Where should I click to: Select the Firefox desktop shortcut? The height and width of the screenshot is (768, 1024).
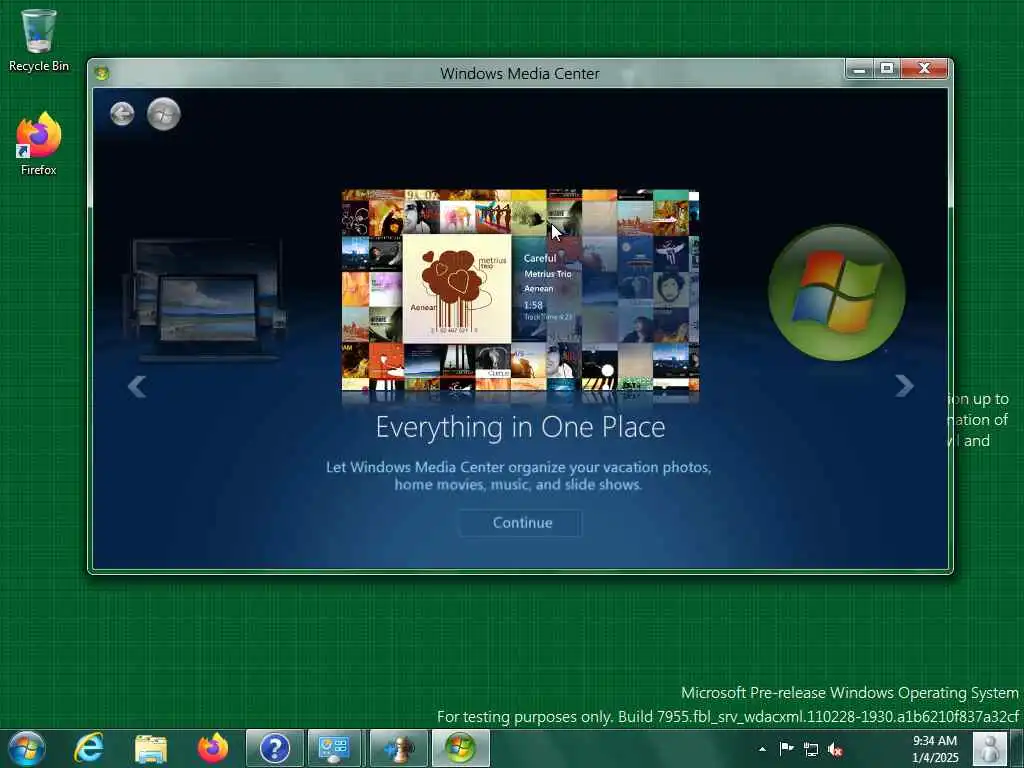39,144
